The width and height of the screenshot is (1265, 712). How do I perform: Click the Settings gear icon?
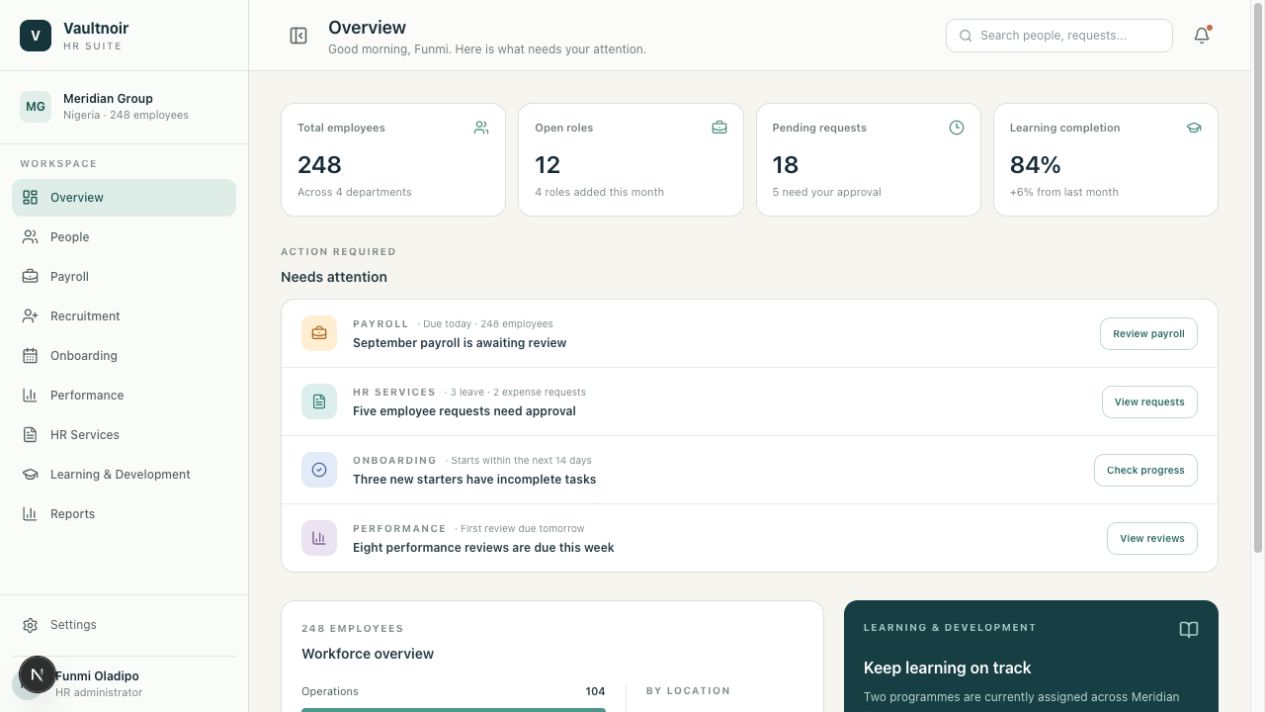click(30, 625)
